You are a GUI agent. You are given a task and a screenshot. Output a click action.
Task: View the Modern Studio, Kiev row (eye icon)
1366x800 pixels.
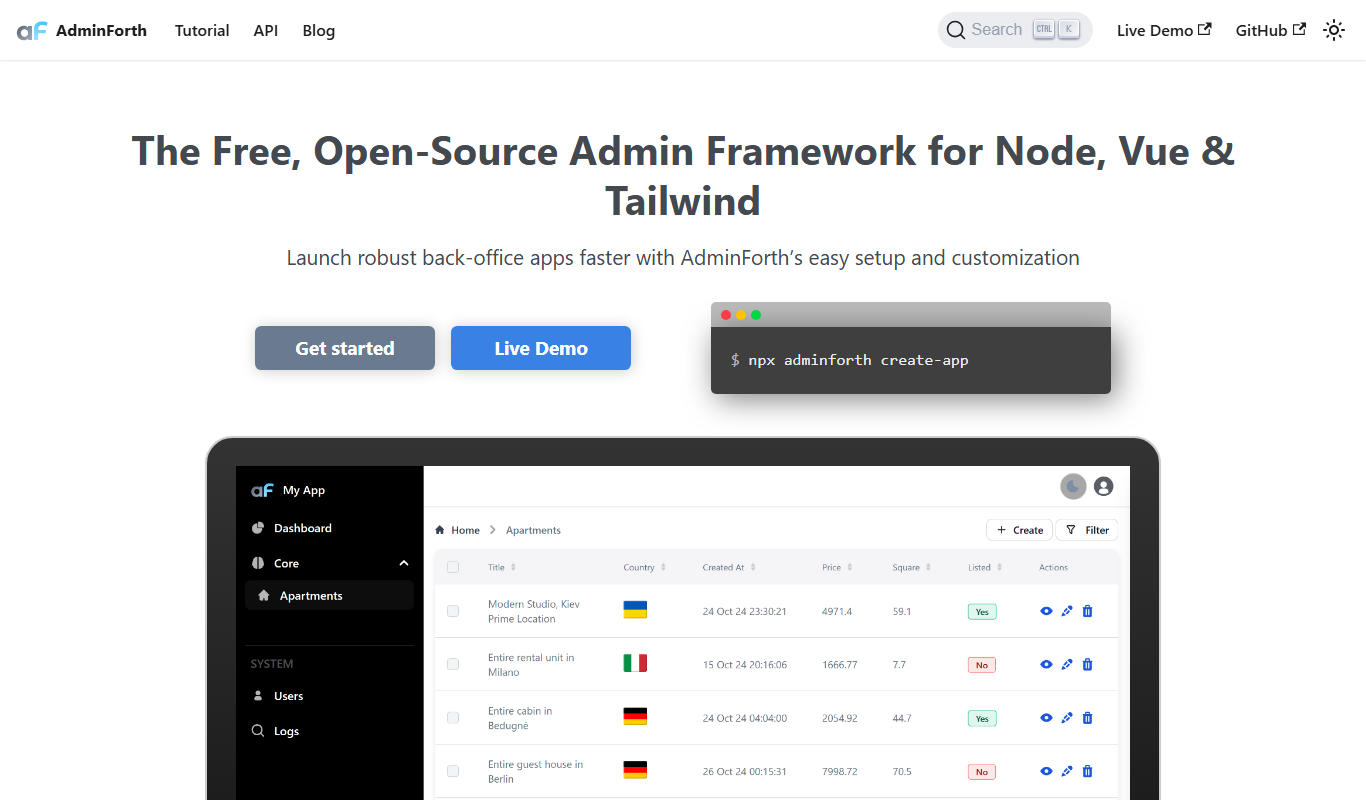click(1046, 611)
